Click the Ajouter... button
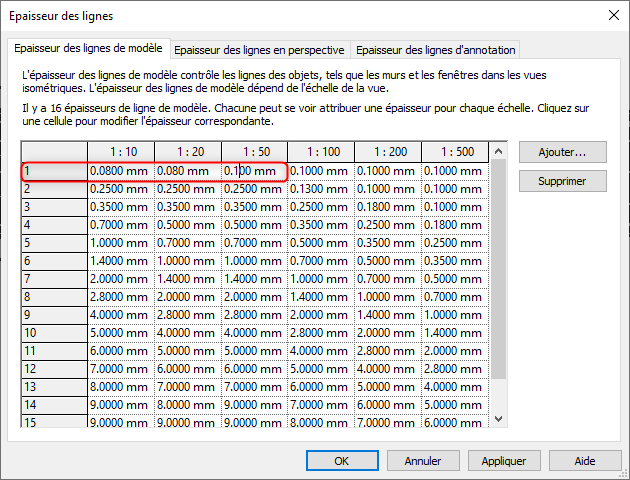 pyautogui.click(x=563, y=153)
